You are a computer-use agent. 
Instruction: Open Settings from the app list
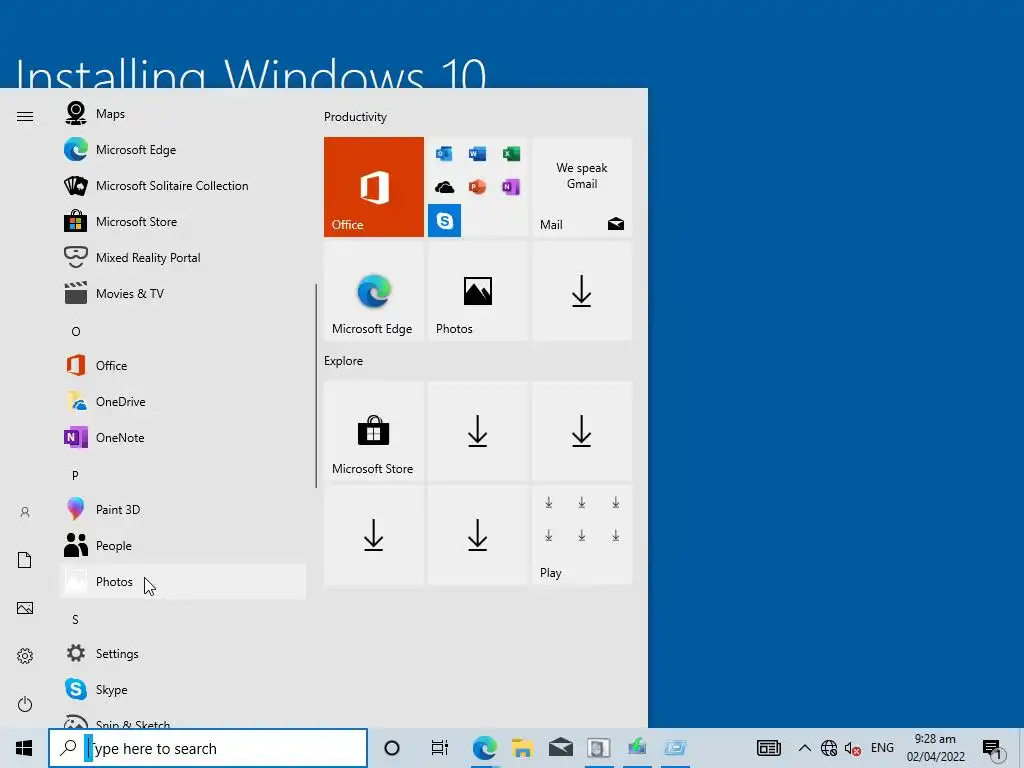[183, 654]
